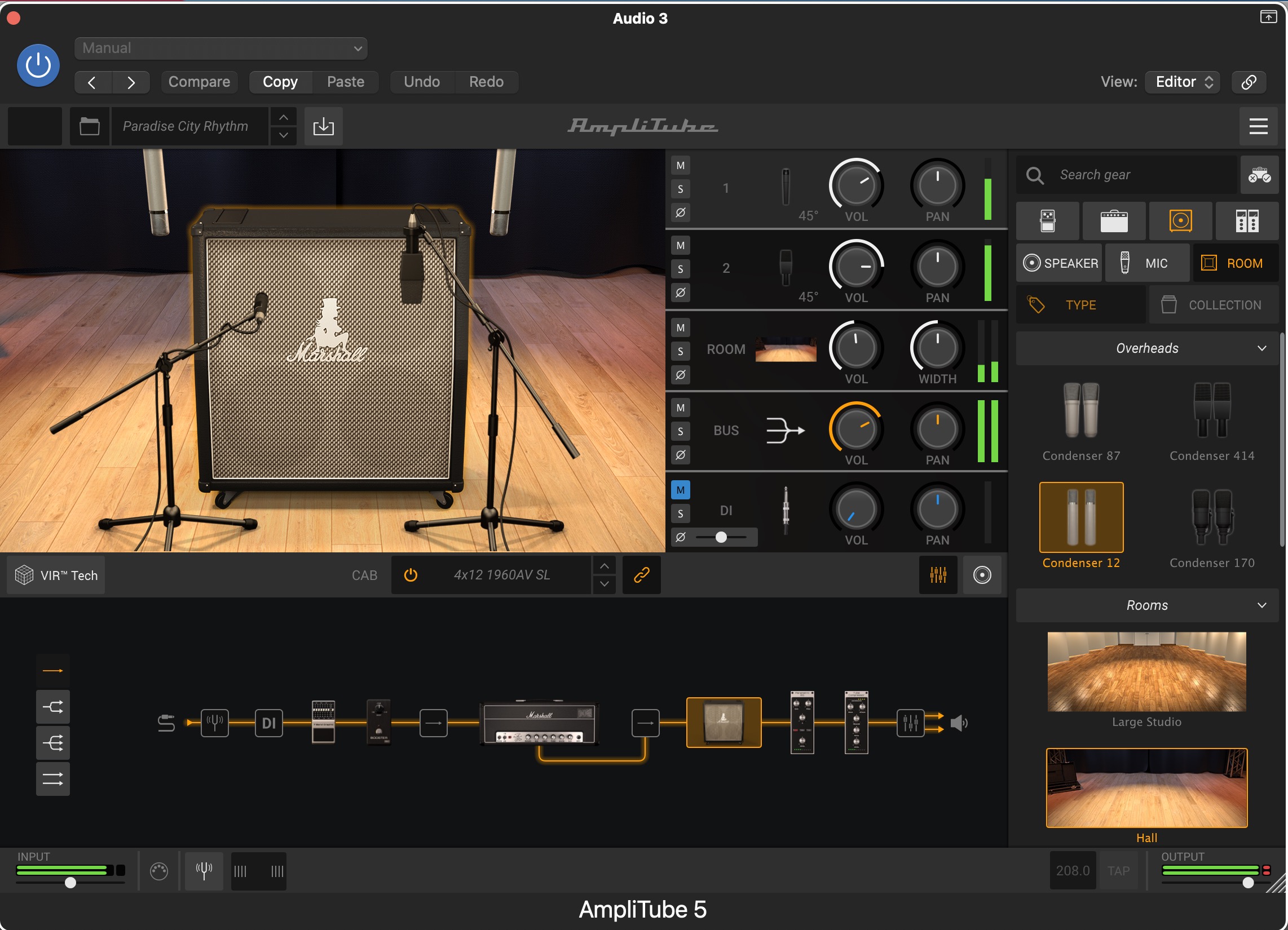Screen dimensions: 1288x930
Task: Click the room thumbnail in ROOM channel
Action: (786, 350)
